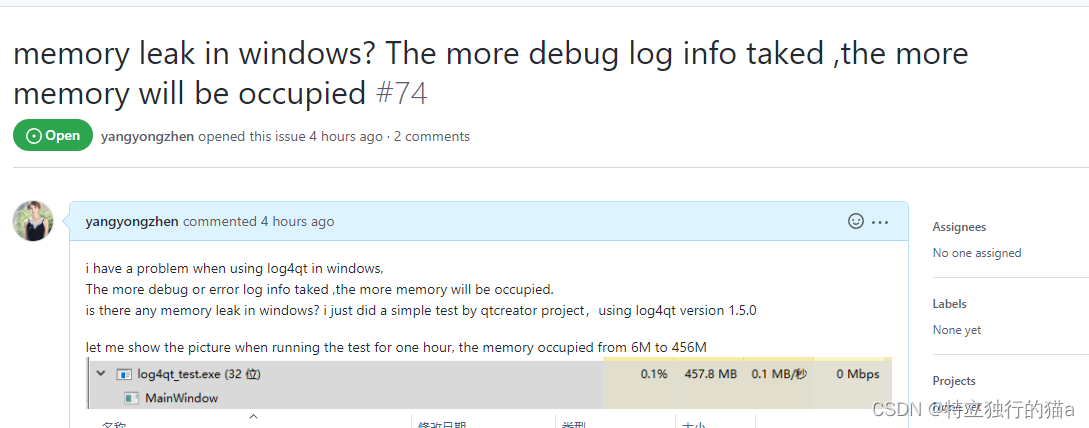The height and width of the screenshot is (428, 1089).
Task: Open yangyongzhen commenter name link
Action: tap(132, 222)
